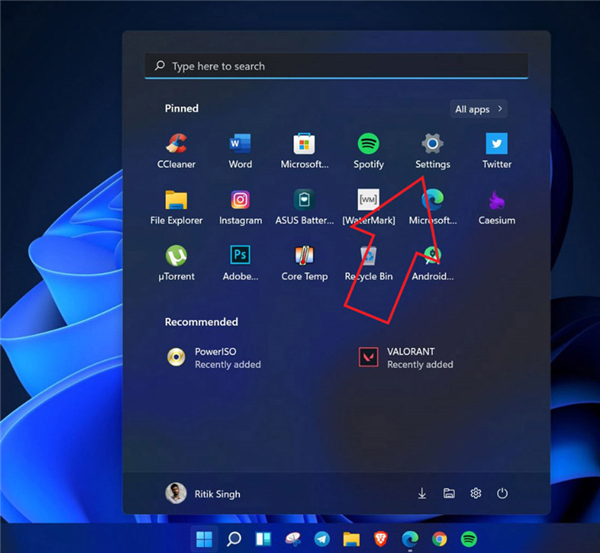Click the Type here to search field
600x553 pixels.
point(336,66)
